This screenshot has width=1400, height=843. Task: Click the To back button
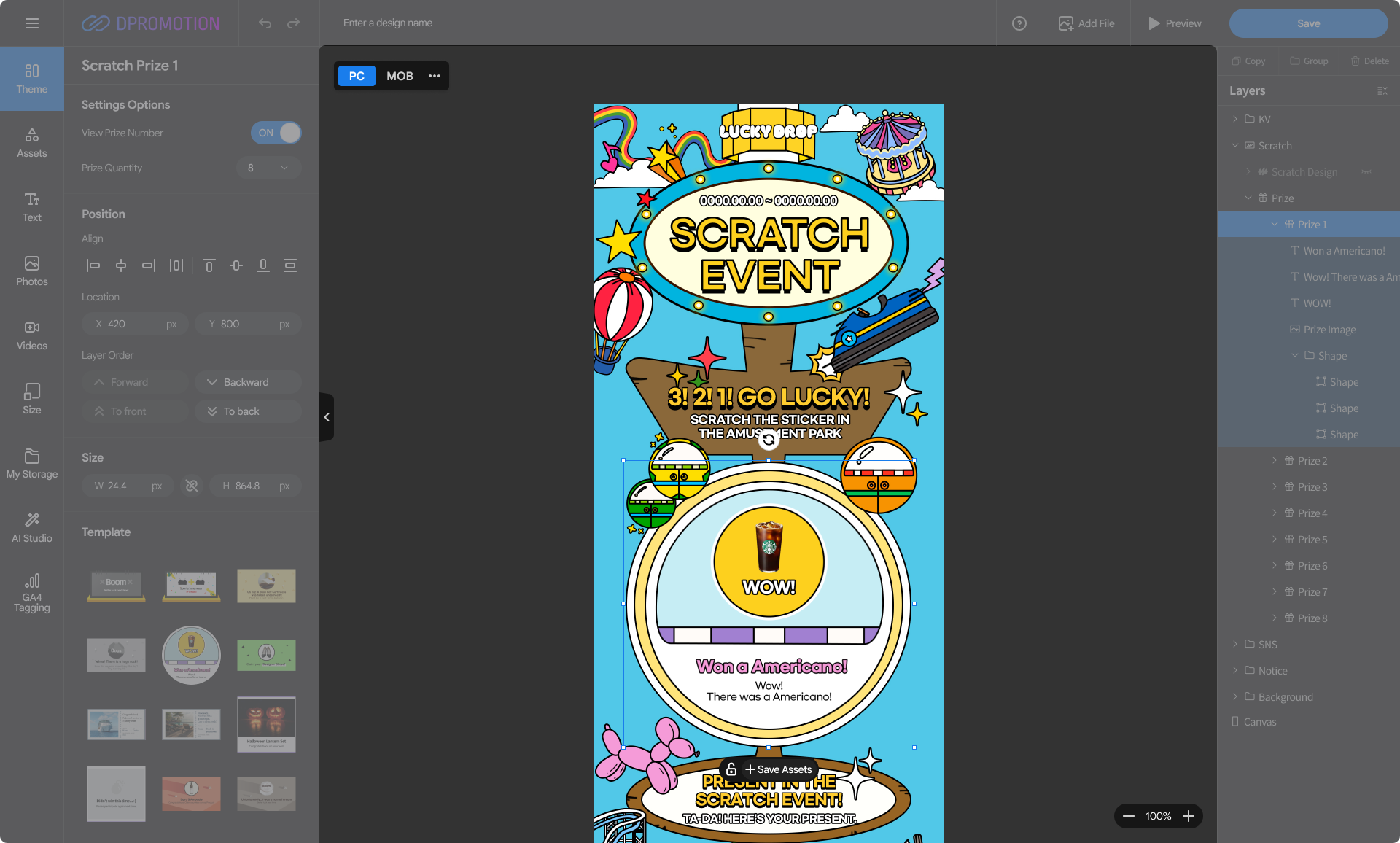[x=248, y=411]
